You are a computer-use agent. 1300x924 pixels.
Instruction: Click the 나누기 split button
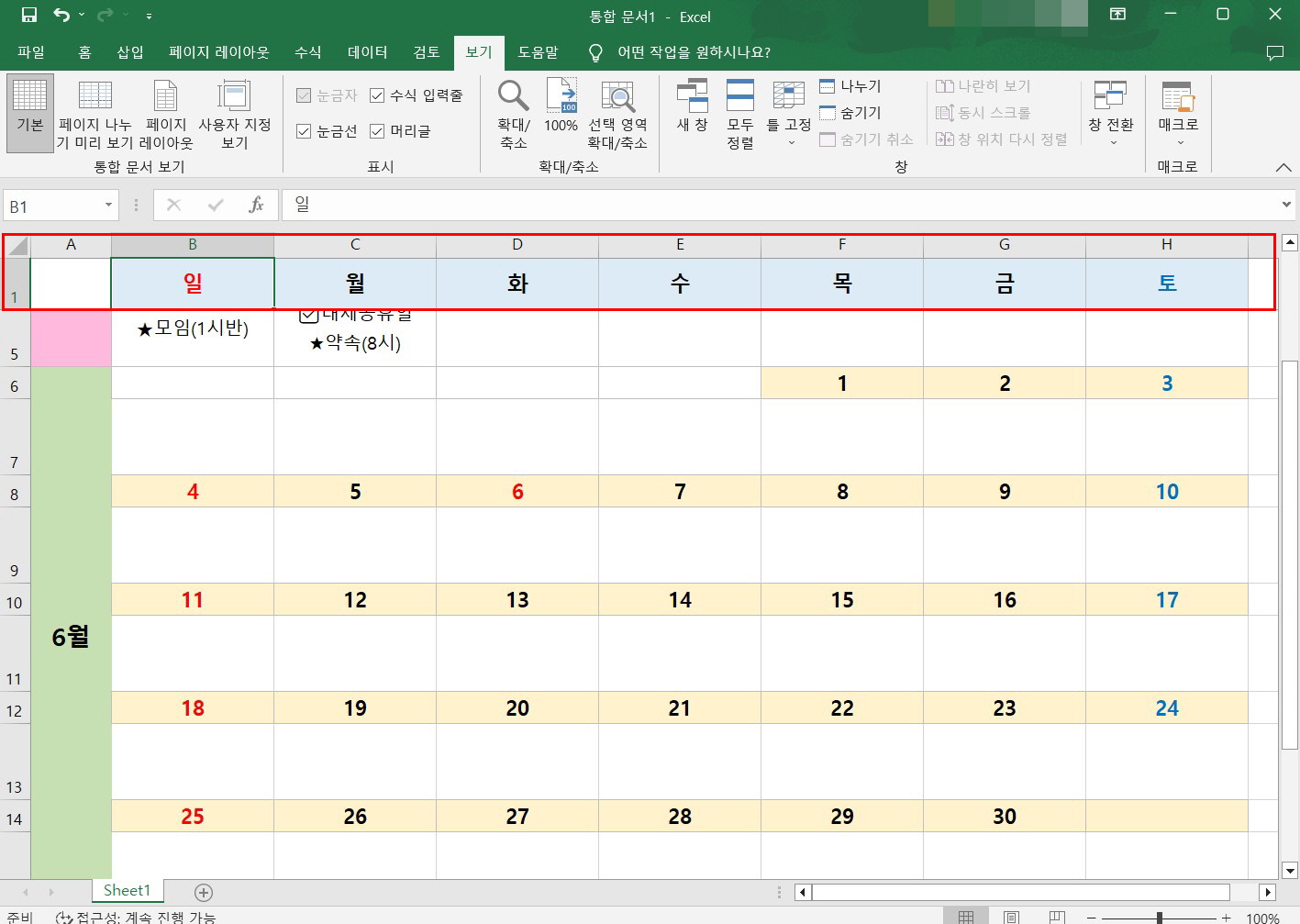point(850,86)
